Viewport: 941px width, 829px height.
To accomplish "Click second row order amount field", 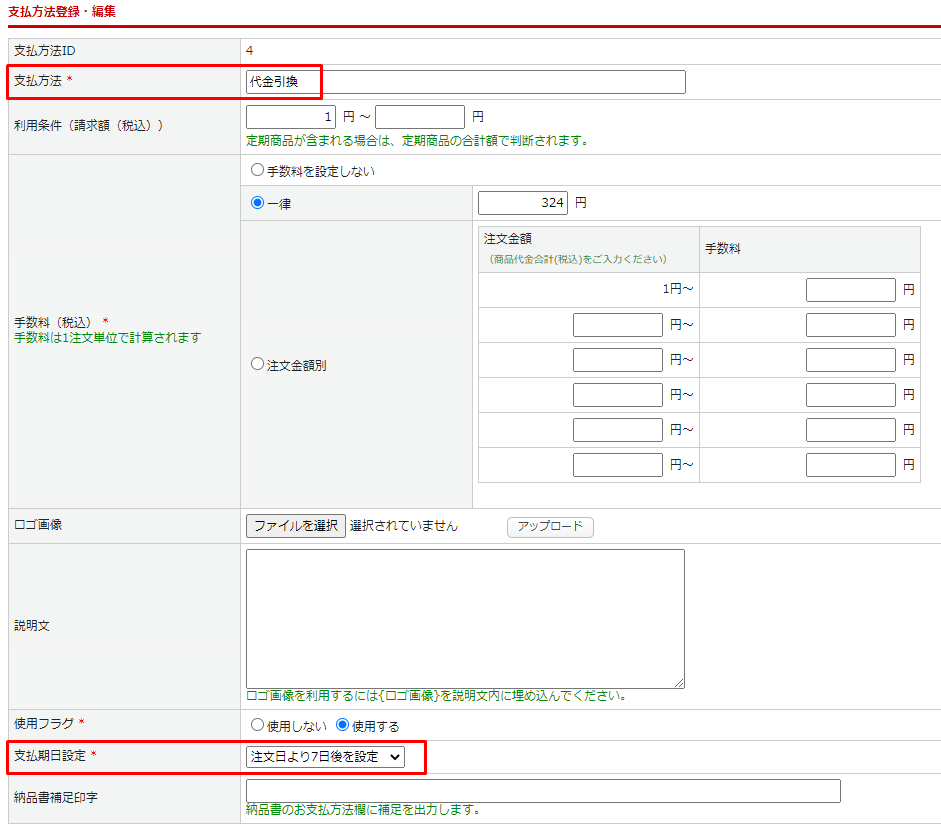I will click(618, 325).
